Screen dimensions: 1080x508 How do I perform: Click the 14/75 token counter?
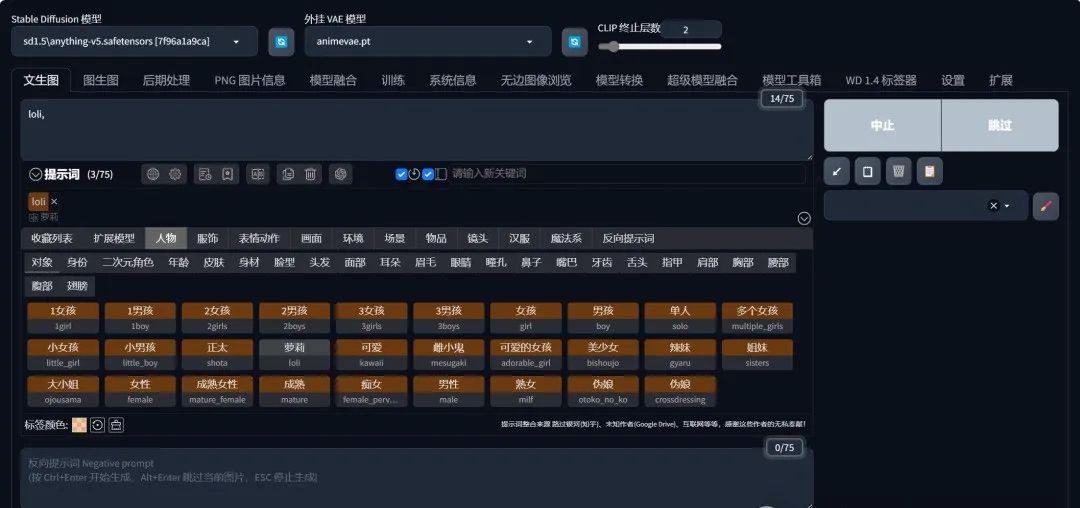[782, 98]
